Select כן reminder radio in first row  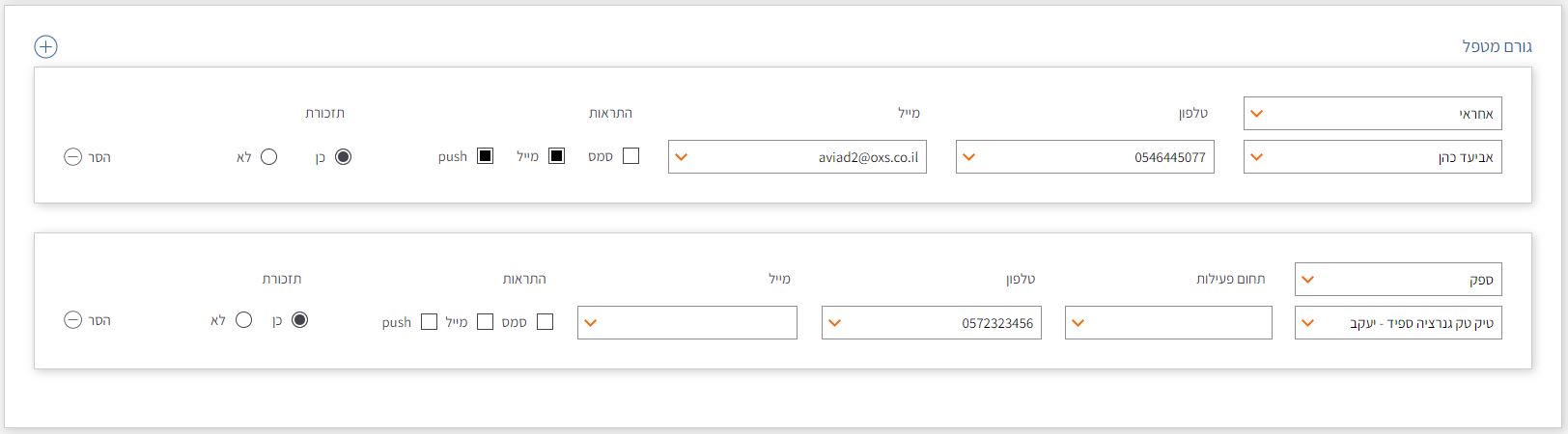[343, 156]
